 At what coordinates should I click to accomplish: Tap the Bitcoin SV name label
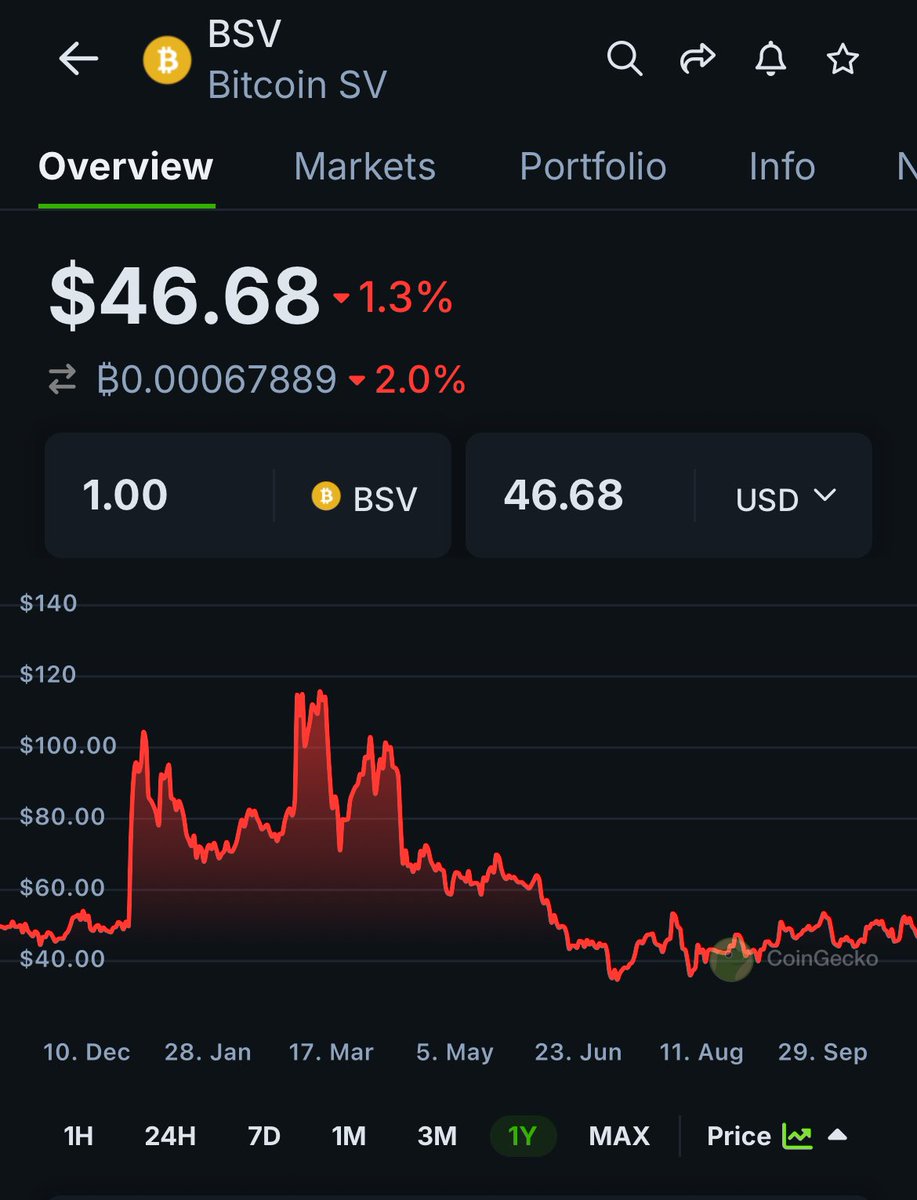(x=297, y=84)
